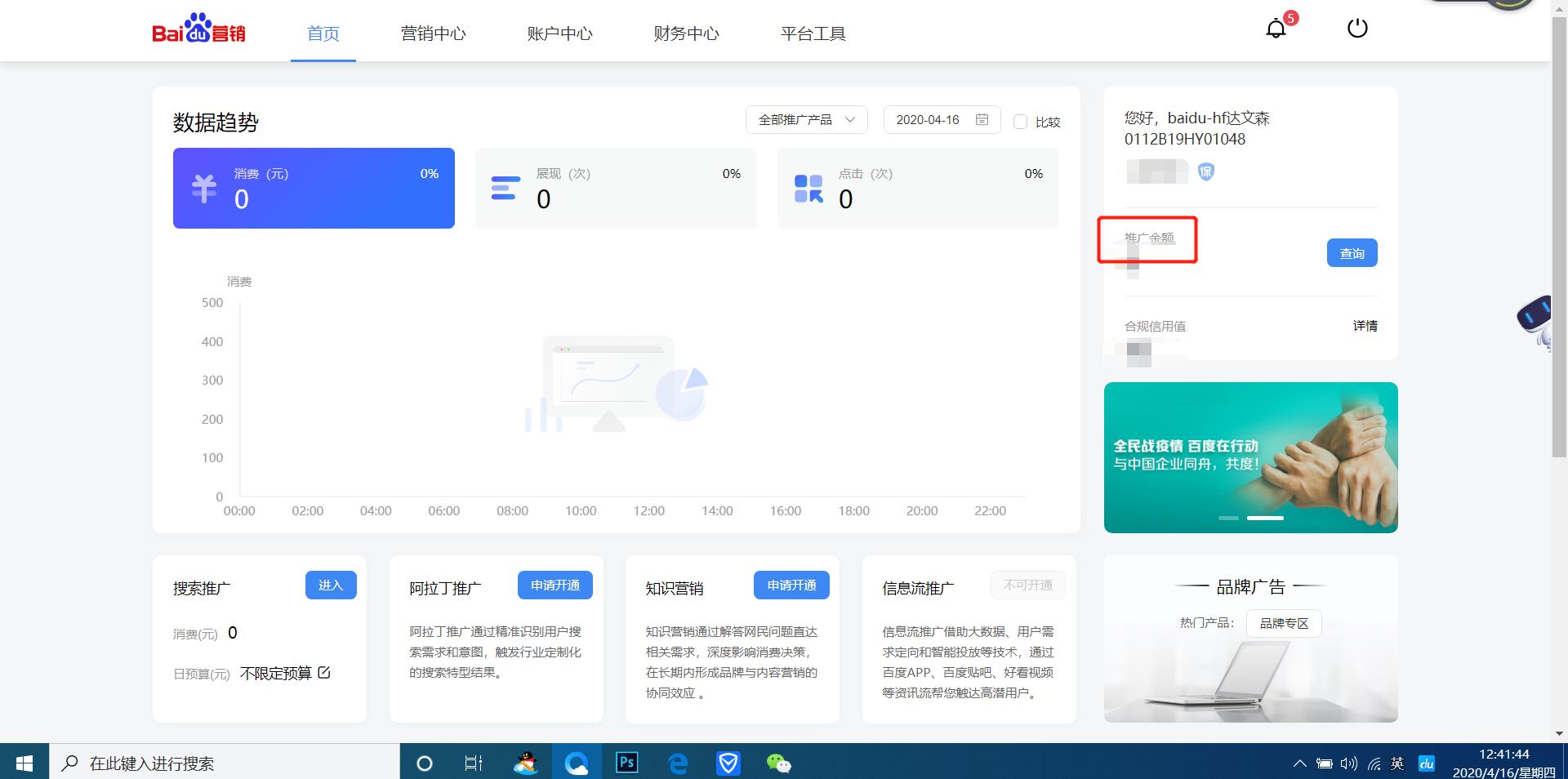Switch to the 营销中心 tab
1568x779 pixels.
(x=434, y=33)
